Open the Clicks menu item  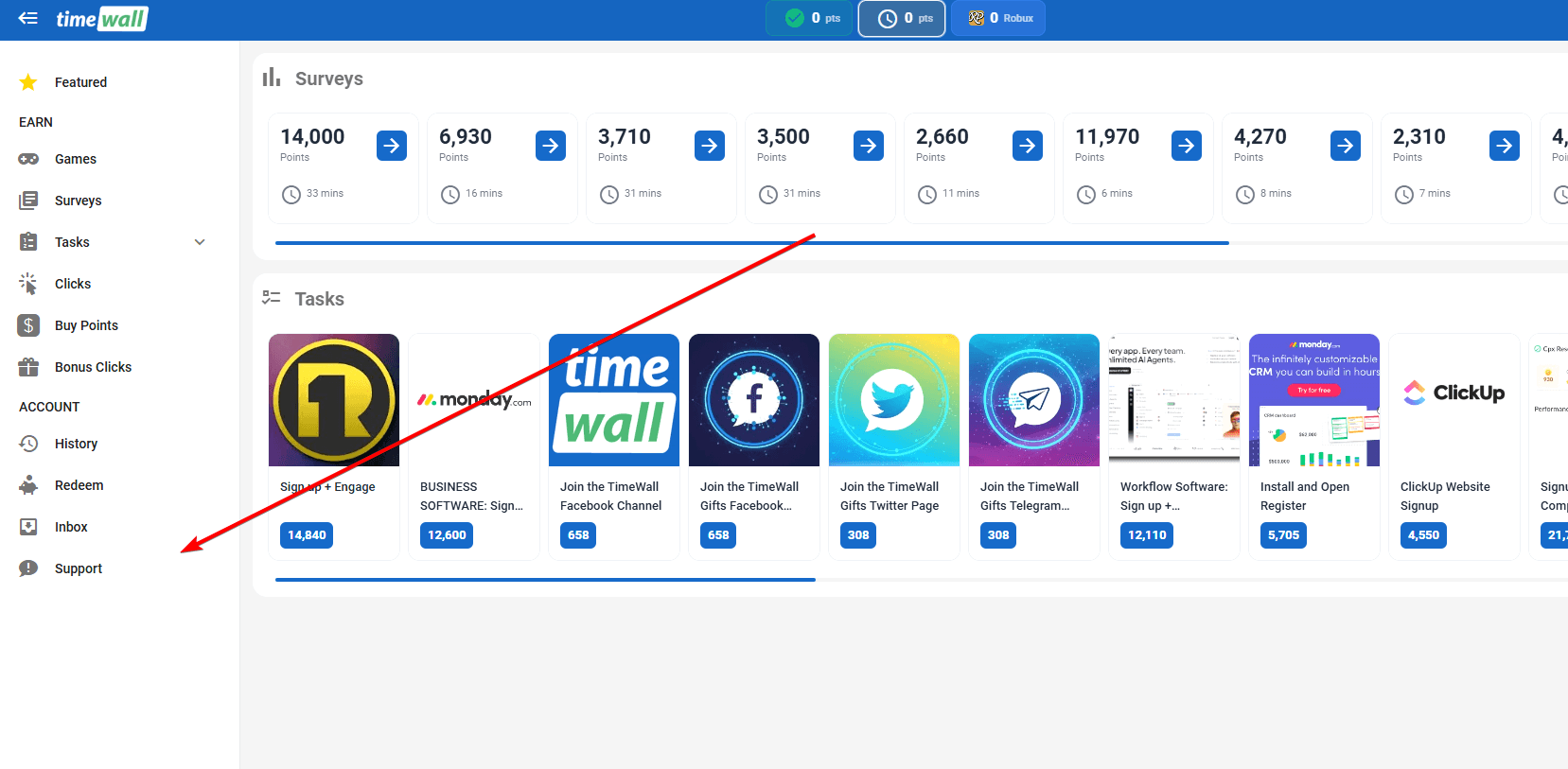click(73, 284)
